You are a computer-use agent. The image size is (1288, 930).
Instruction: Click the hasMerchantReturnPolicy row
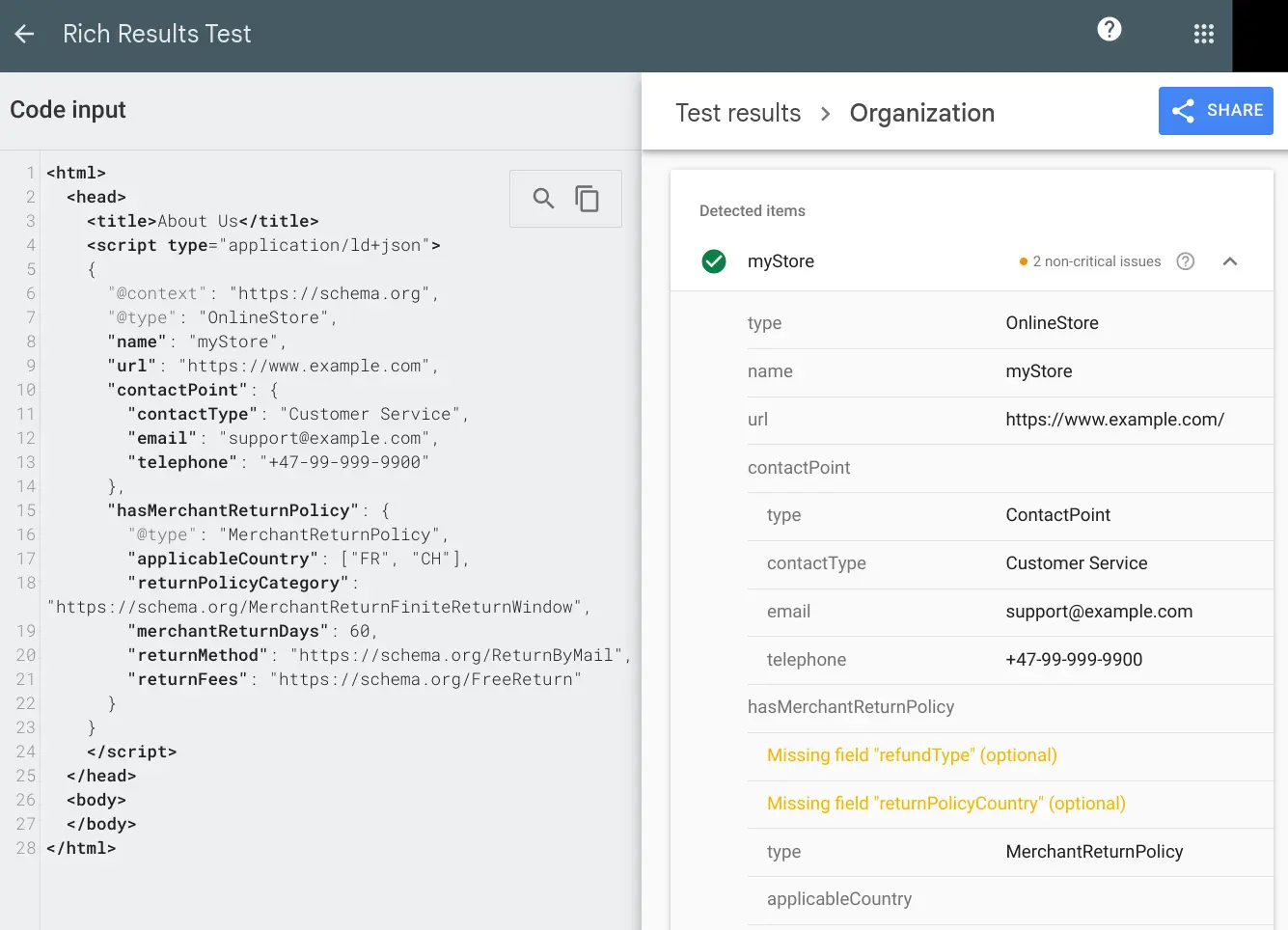[851, 707]
